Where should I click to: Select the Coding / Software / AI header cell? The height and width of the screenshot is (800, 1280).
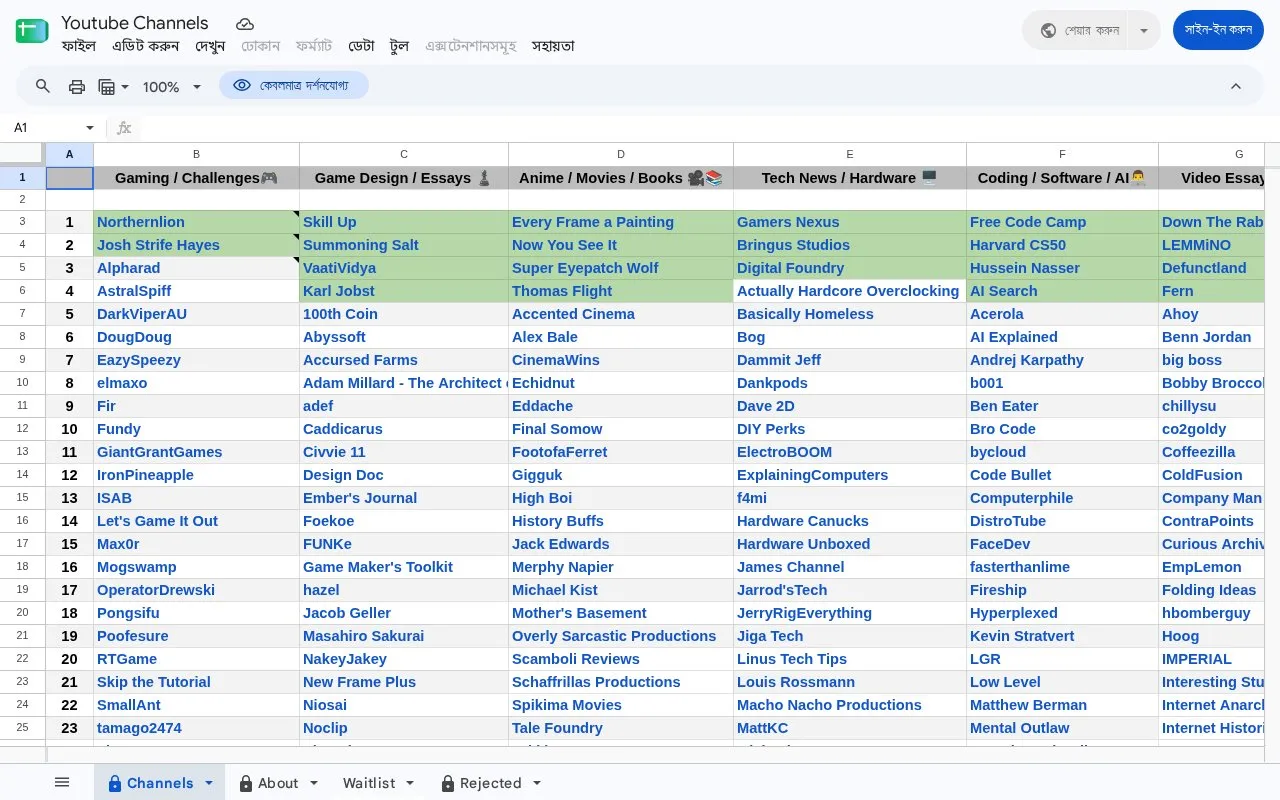[x=1062, y=178]
